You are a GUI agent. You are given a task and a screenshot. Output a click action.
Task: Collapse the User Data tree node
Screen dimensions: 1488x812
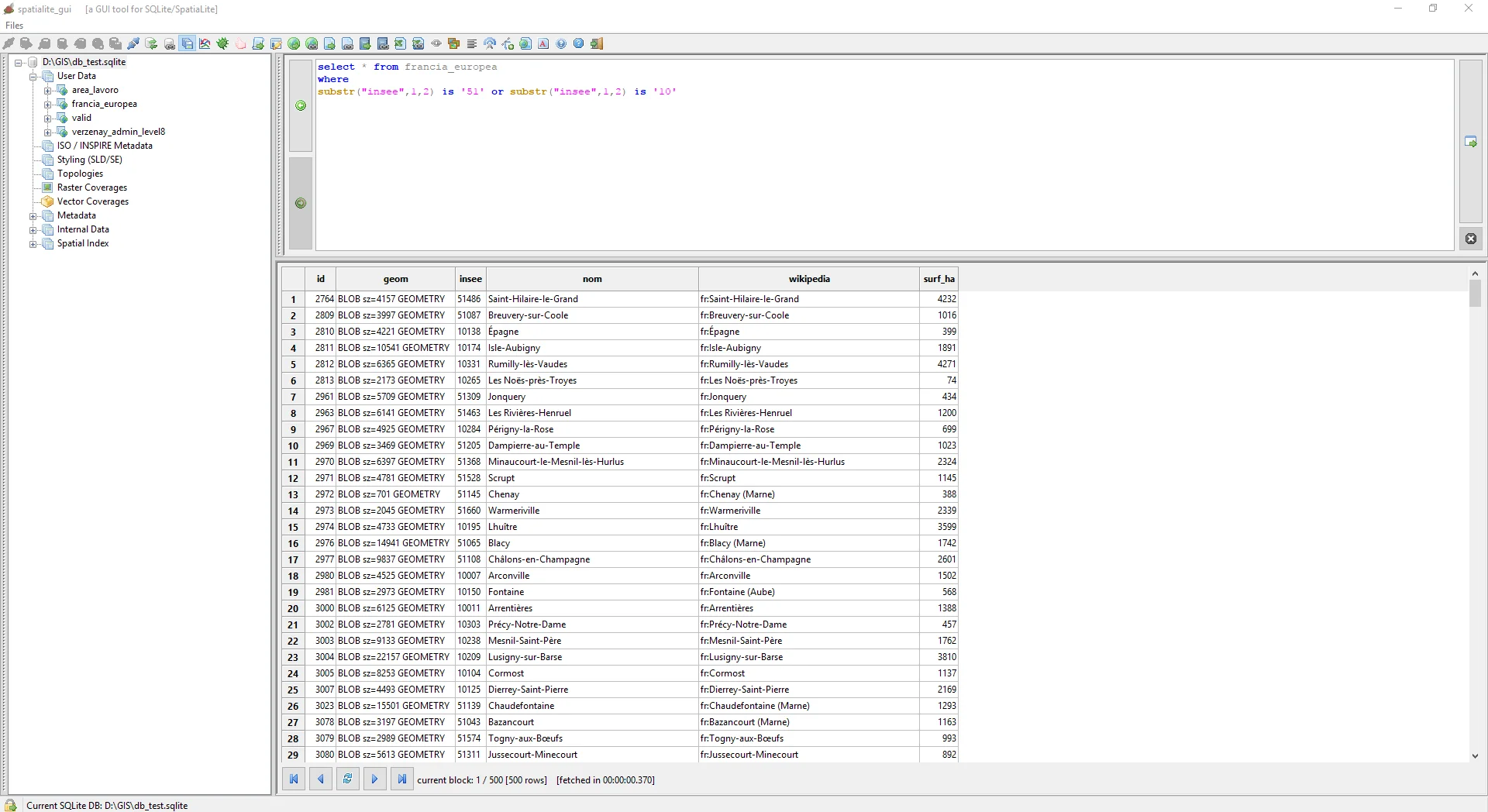pos(33,77)
